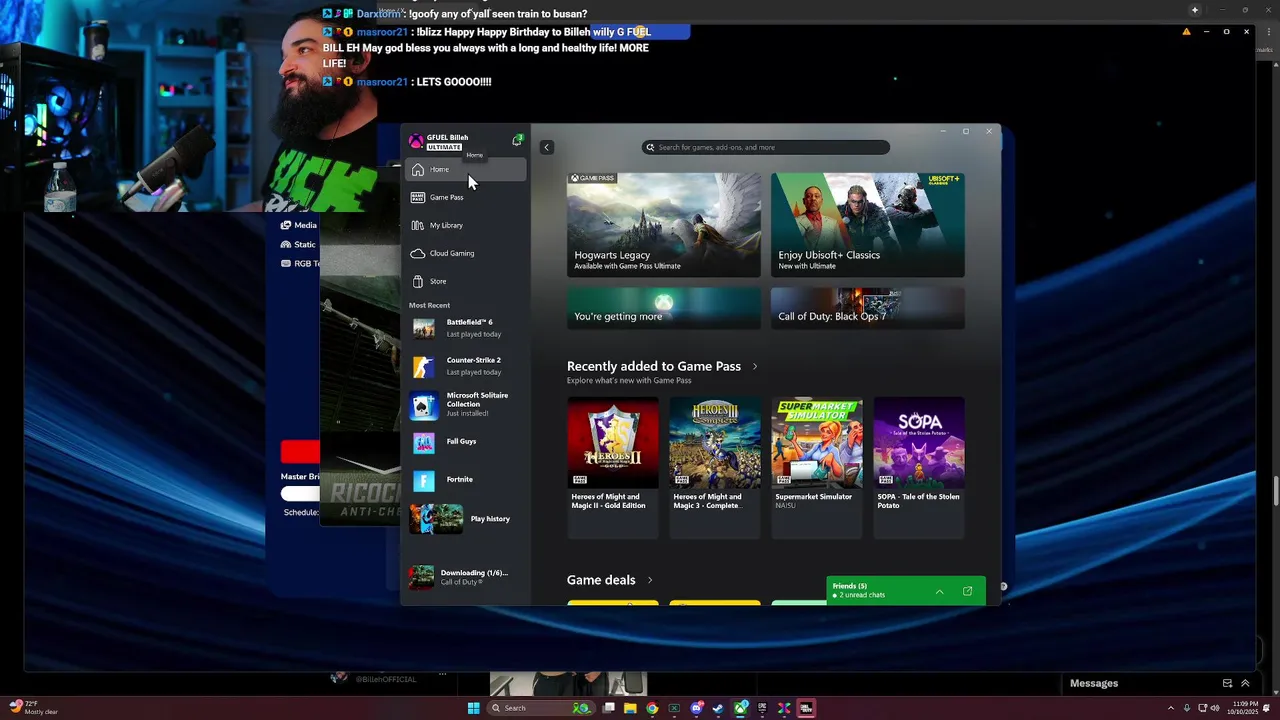Open You're getting more banner
Screen dimensions: 1280x720
pos(664,308)
